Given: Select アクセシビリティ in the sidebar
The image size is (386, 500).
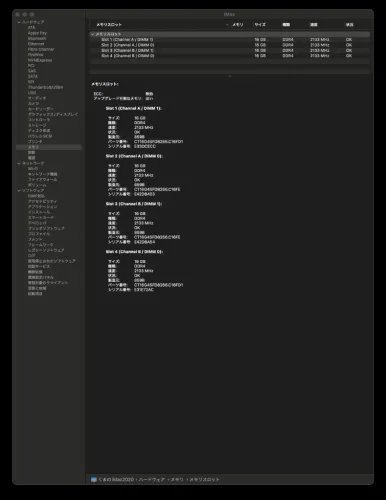Looking at the screenshot, I should [x=42, y=201].
